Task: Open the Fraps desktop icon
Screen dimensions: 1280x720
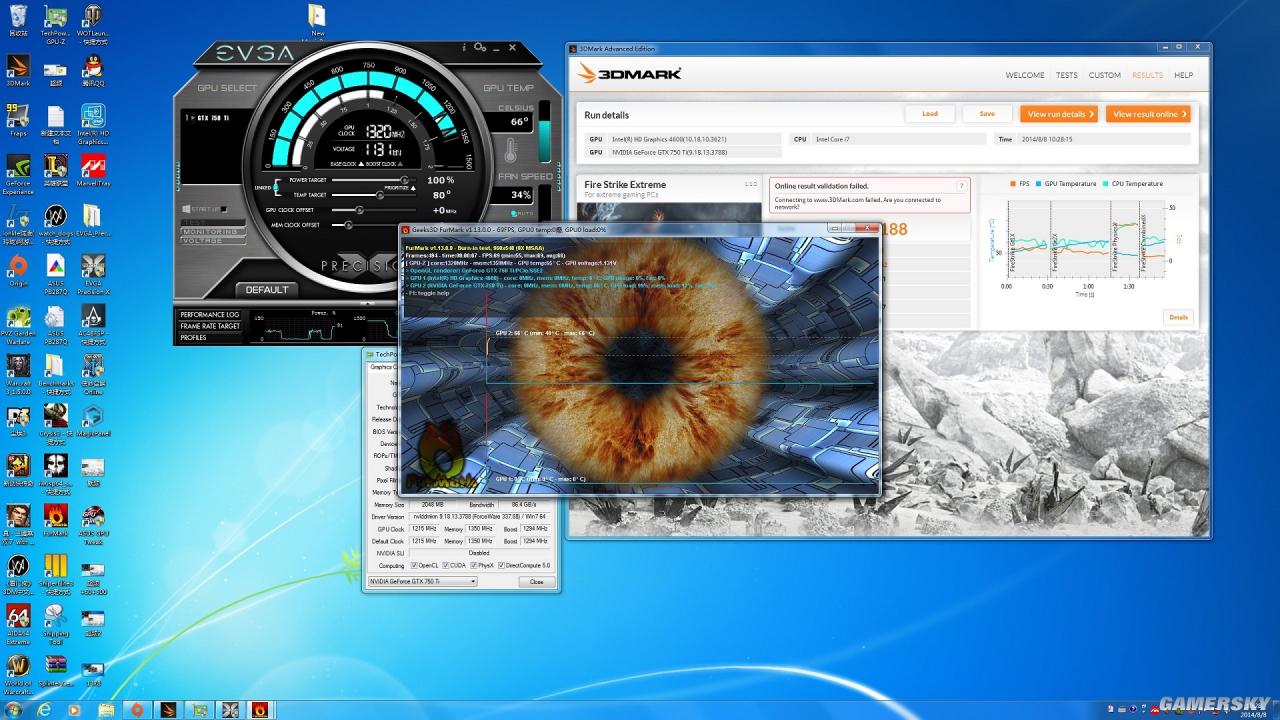Action: (x=18, y=120)
